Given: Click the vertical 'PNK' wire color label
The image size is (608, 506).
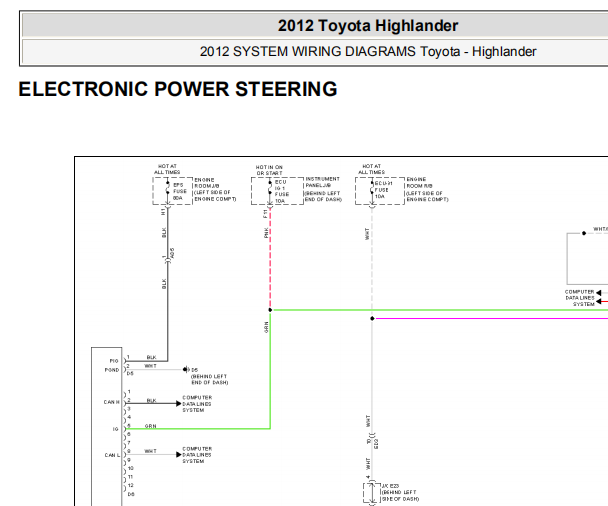Looking at the screenshot, I should coord(266,233).
